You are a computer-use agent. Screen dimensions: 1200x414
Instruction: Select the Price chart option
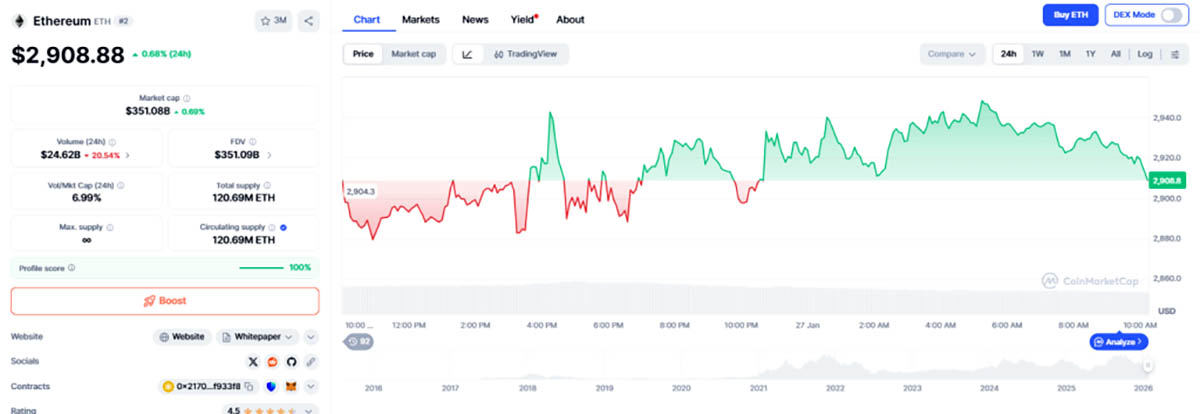pyautogui.click(x=363, y=54)
